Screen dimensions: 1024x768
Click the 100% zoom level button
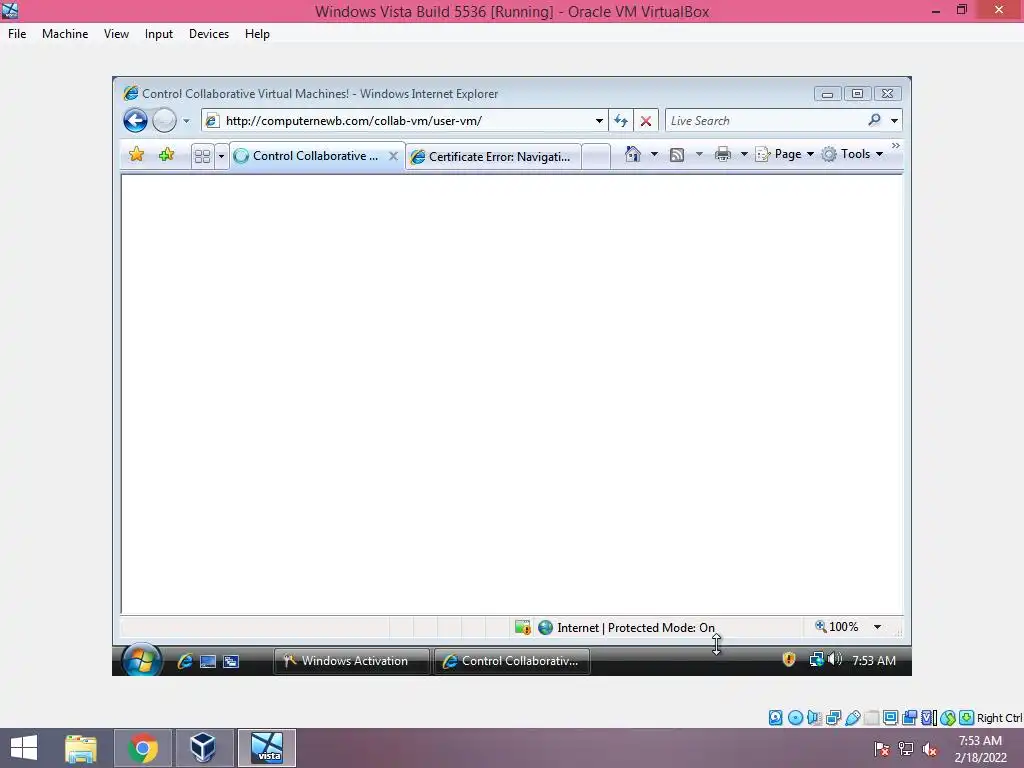coord(837,627)
